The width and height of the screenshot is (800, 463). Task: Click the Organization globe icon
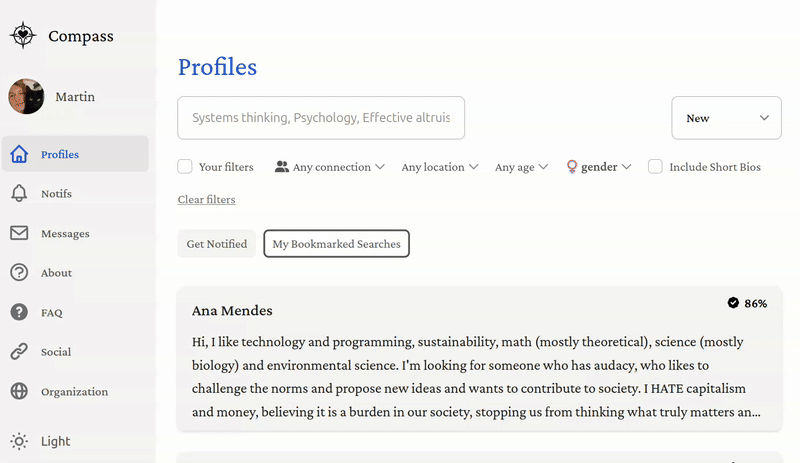(18, 391)
